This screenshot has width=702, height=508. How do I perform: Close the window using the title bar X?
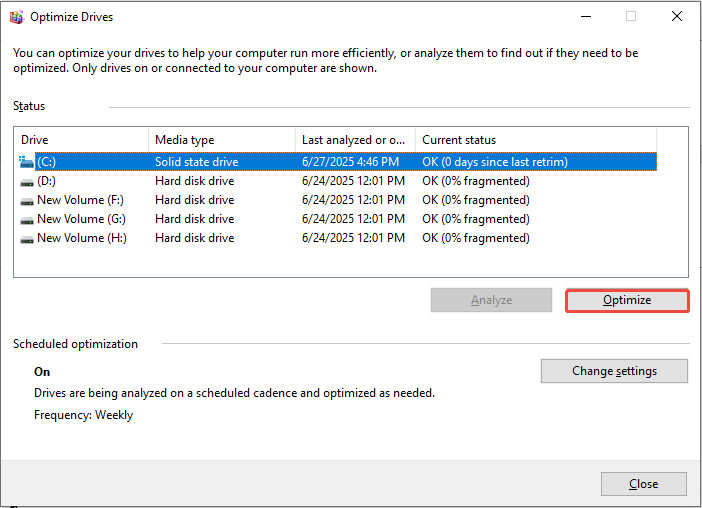[677, 16]
